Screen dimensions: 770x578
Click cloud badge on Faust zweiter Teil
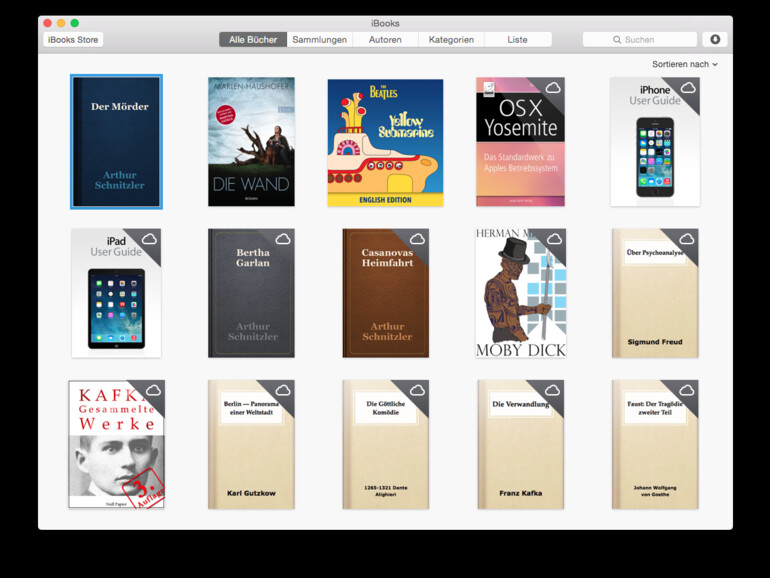[687, 390]
